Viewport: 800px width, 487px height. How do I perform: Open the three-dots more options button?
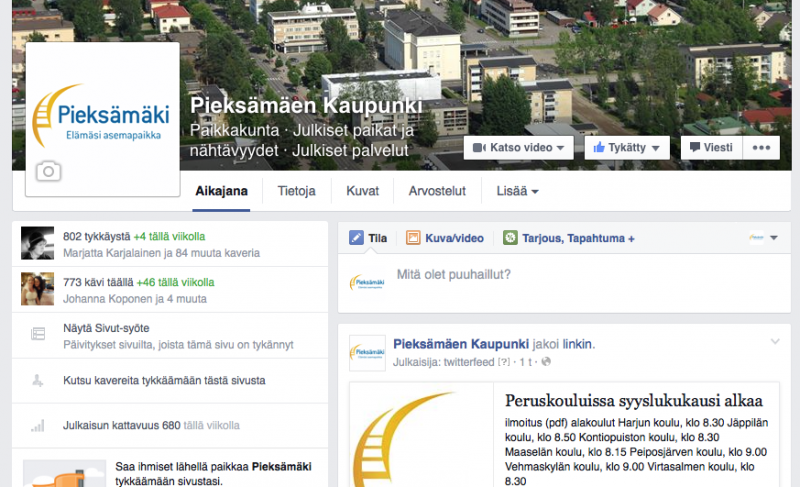click(x=761, y=147)
